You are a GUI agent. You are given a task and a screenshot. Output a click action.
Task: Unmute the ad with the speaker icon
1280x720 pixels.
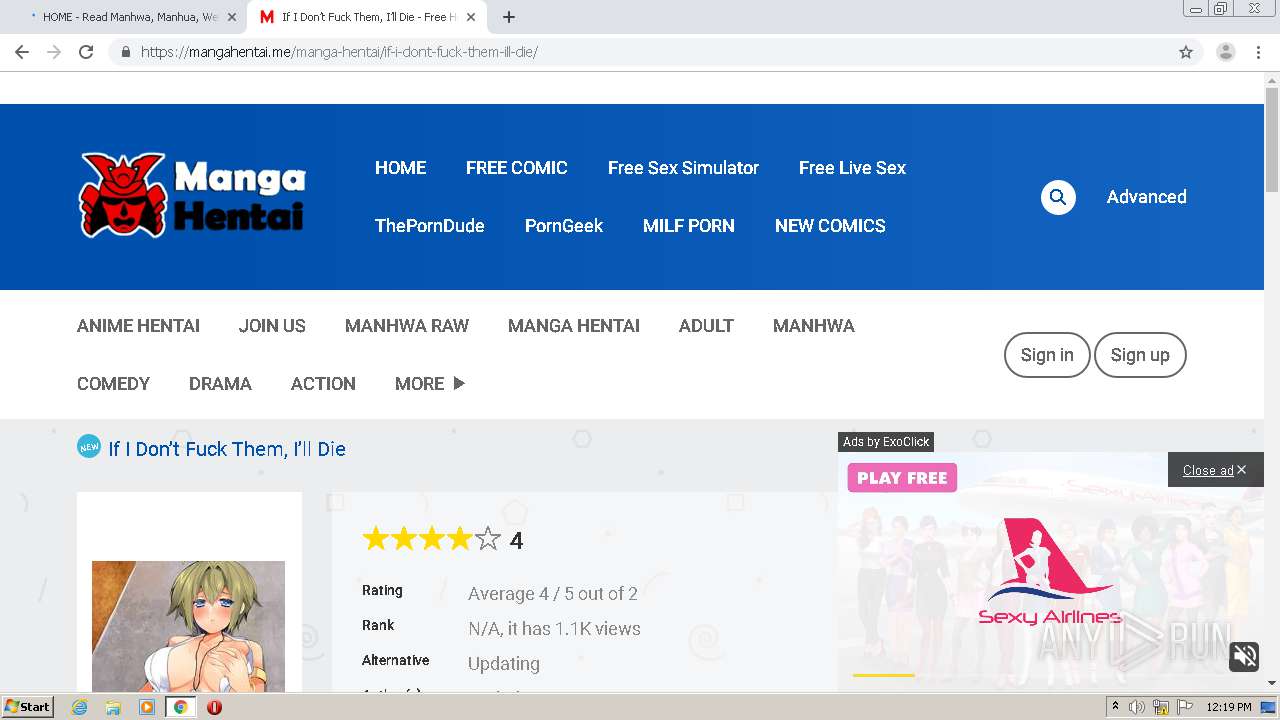pyautogui.click(x=1245, y=656)
